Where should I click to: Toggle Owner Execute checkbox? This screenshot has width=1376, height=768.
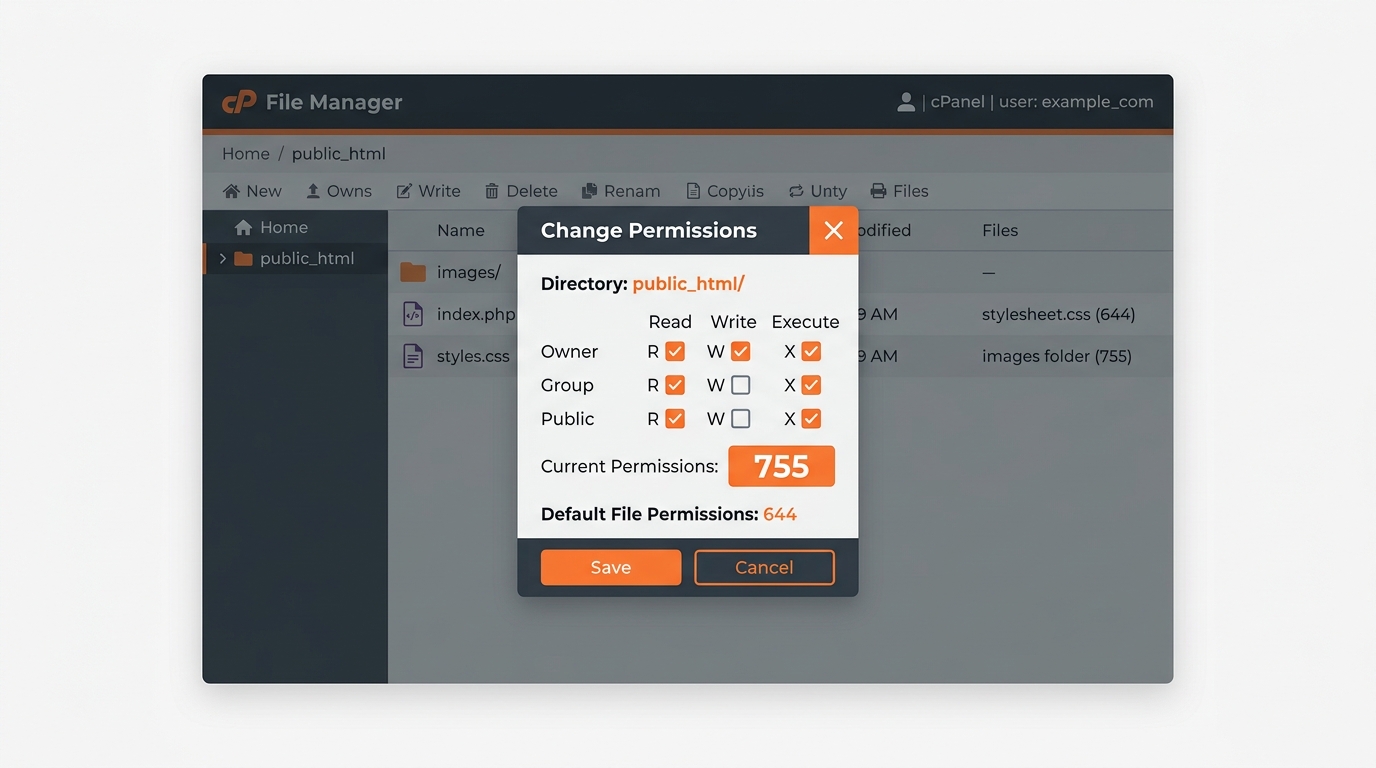click(x=811, y=352)
